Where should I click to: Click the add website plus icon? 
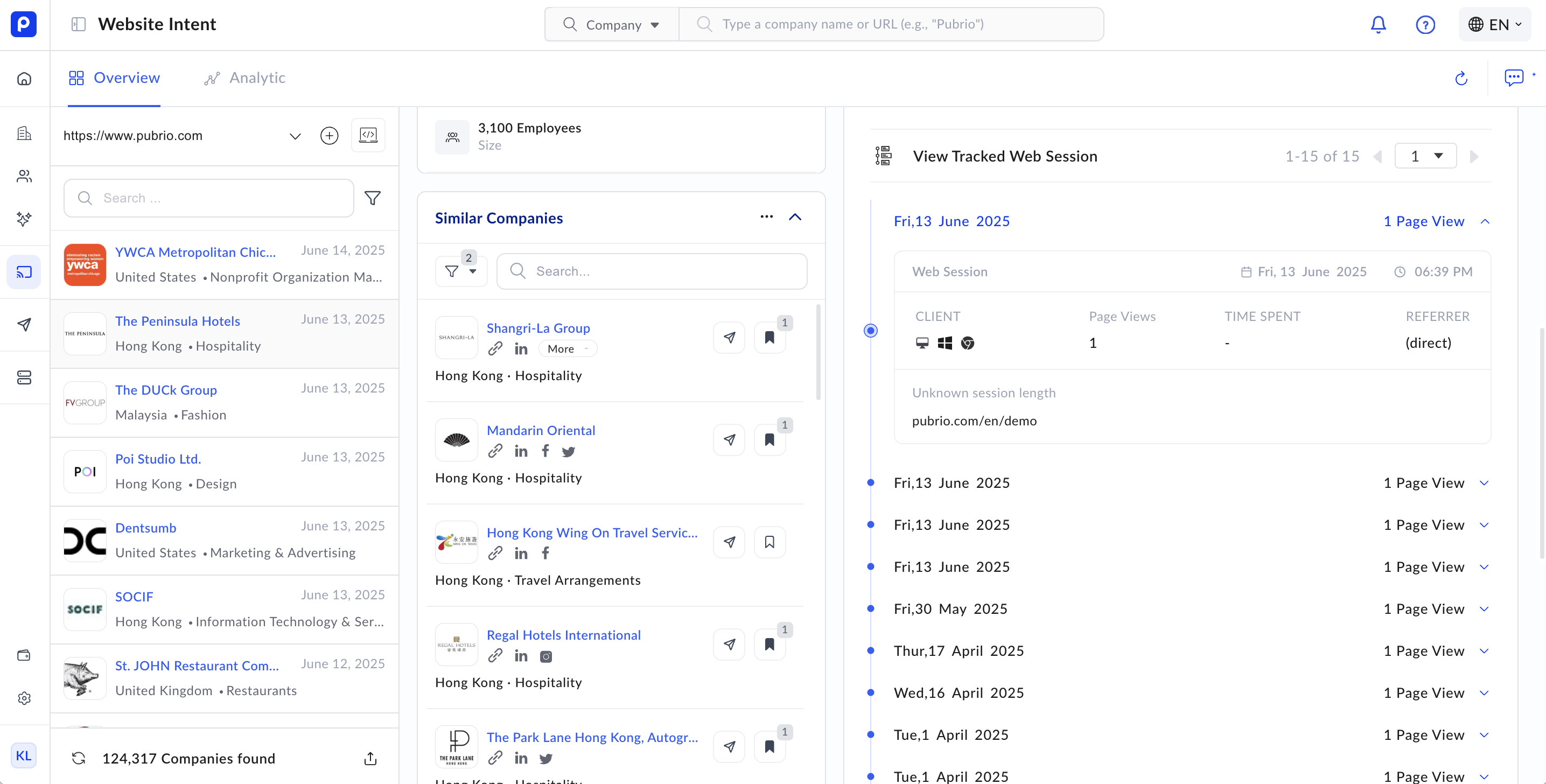point(329,136)
